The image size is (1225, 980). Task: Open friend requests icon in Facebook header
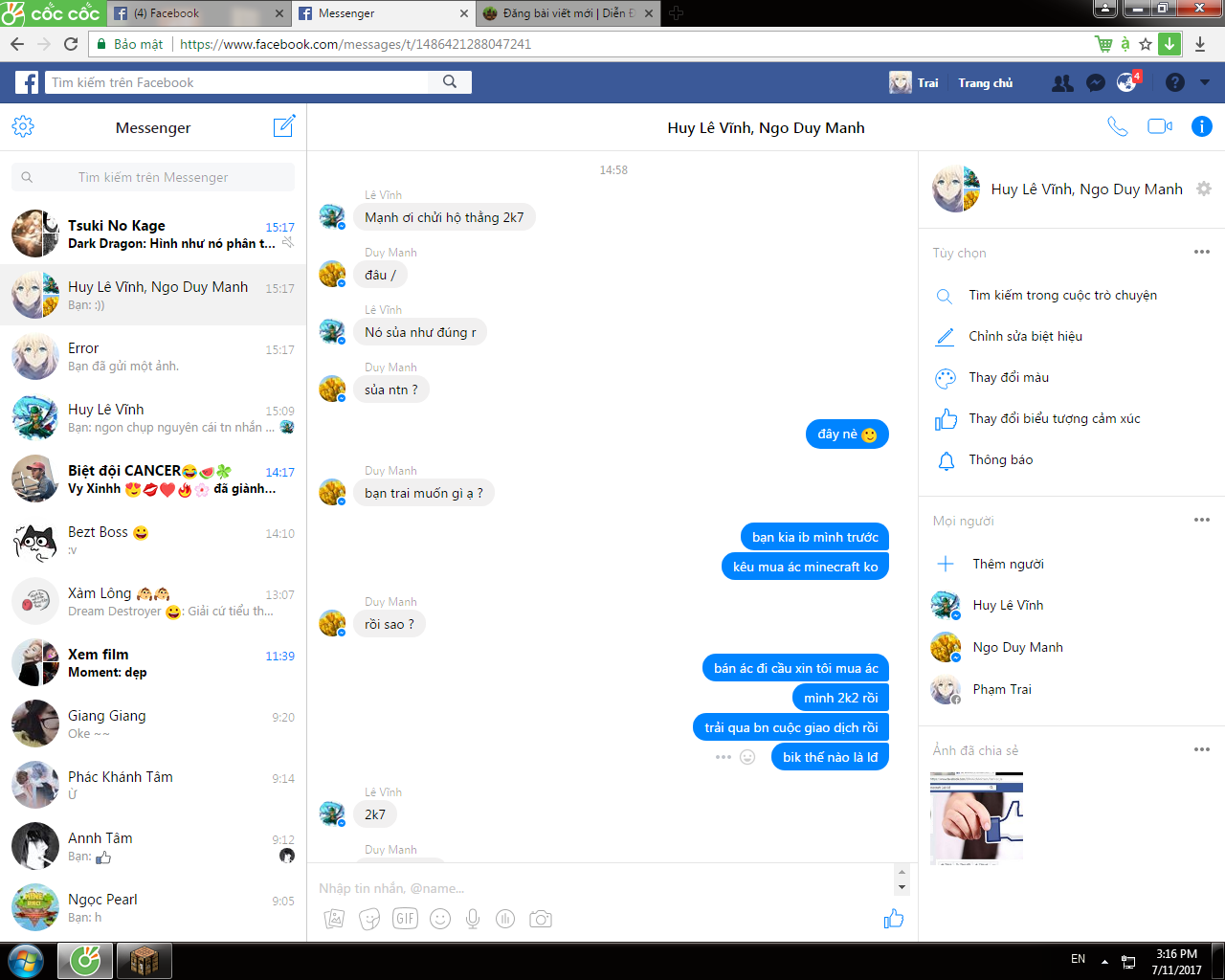pyautogui.click(x=1062, y=83)
